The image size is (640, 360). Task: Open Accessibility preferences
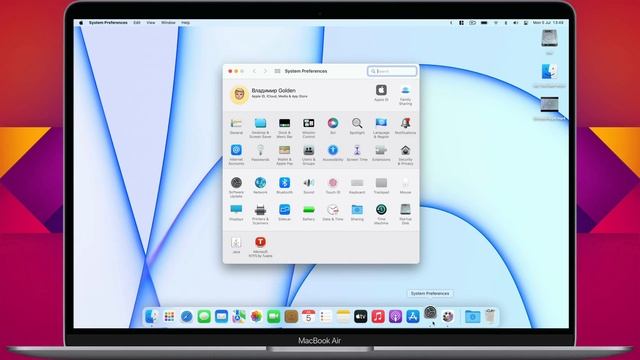(x=333, y=150)
